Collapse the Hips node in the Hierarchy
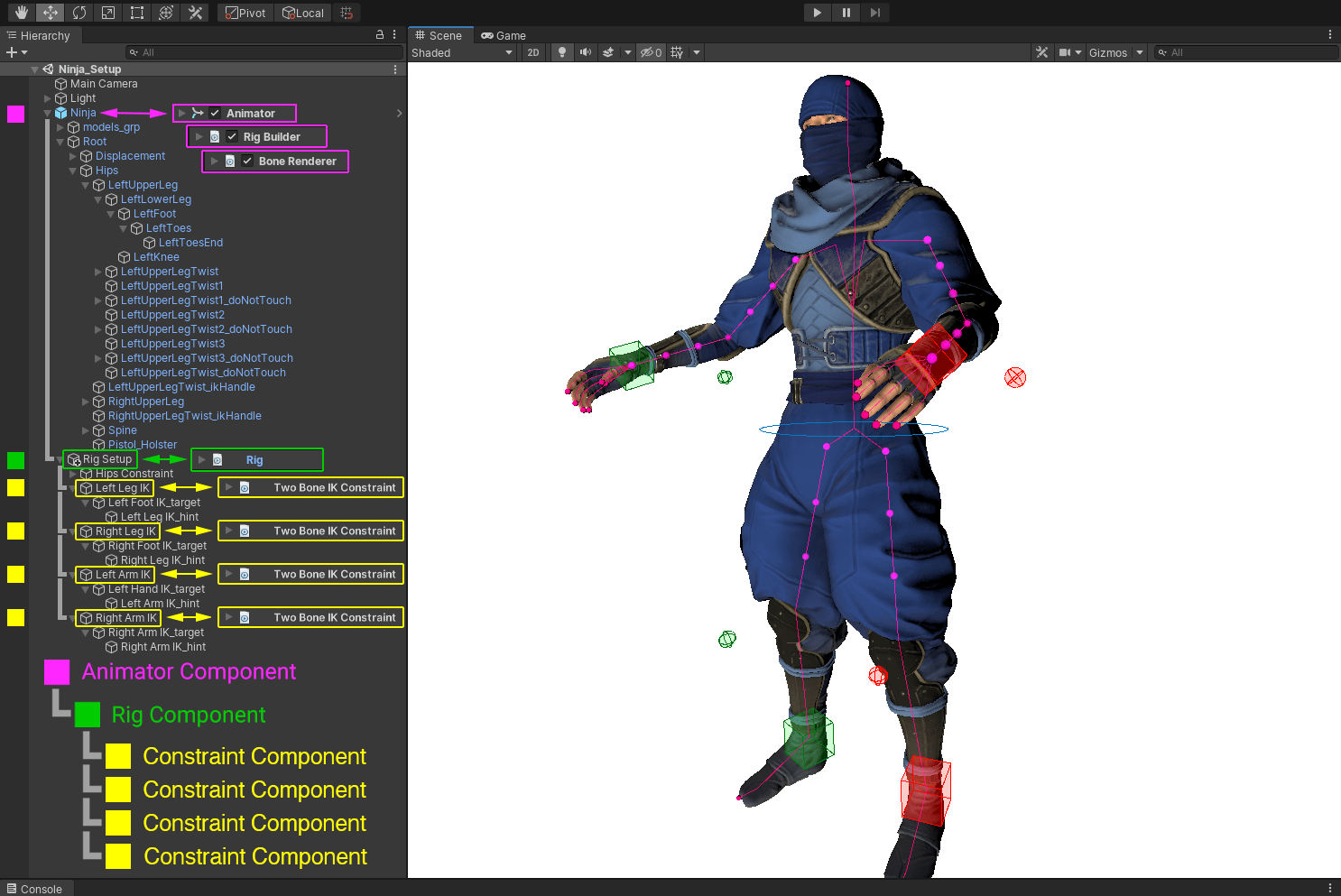Viewport: 1341px width, 896px height. (x=72, y=171)
